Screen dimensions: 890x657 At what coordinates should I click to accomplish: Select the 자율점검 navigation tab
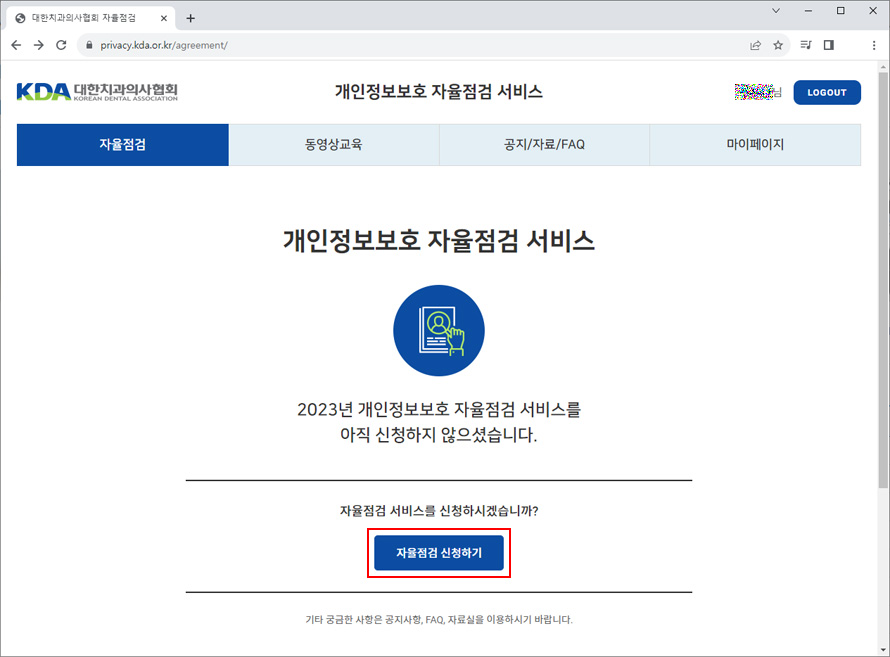(x=122, y=145)
